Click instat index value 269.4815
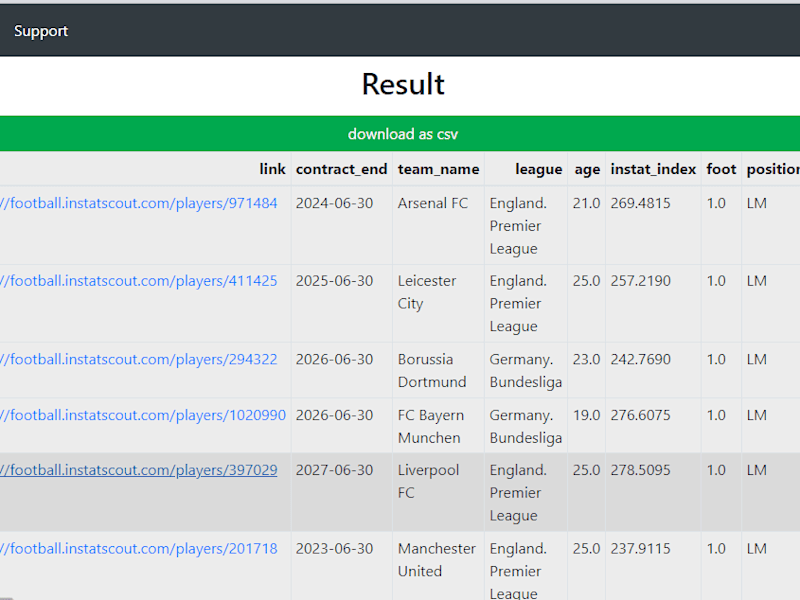The width and height of the screenshot is (800, 600). click(x=640, y=203)
